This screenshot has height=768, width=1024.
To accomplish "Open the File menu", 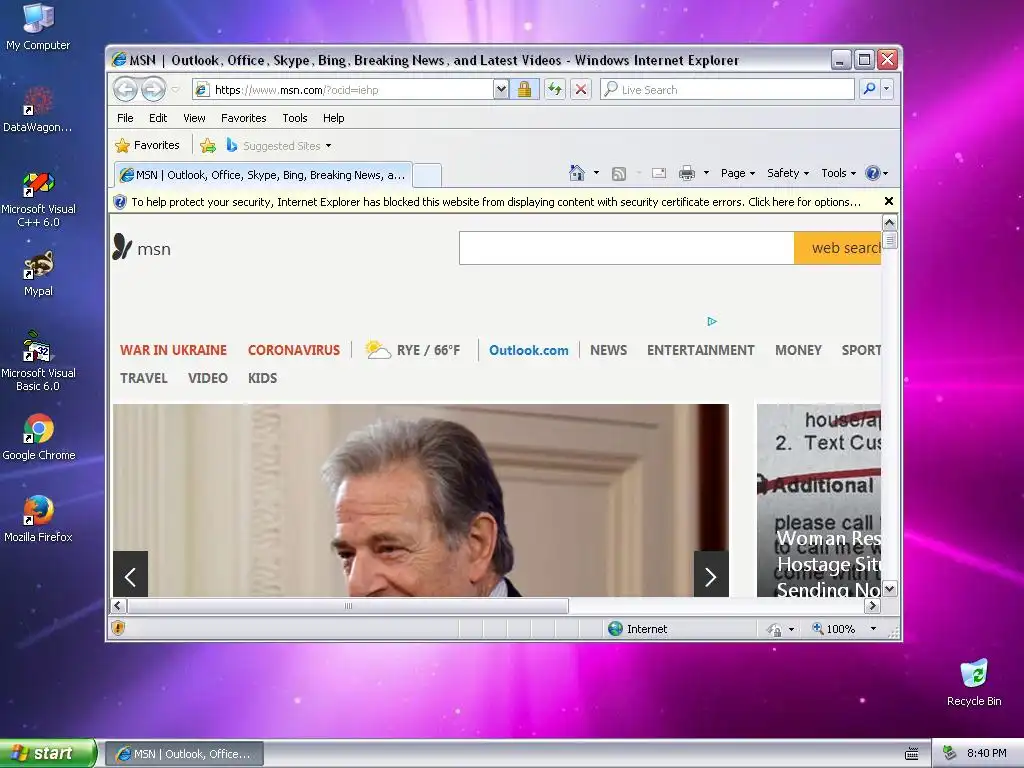I will click(x=125, y=118).
